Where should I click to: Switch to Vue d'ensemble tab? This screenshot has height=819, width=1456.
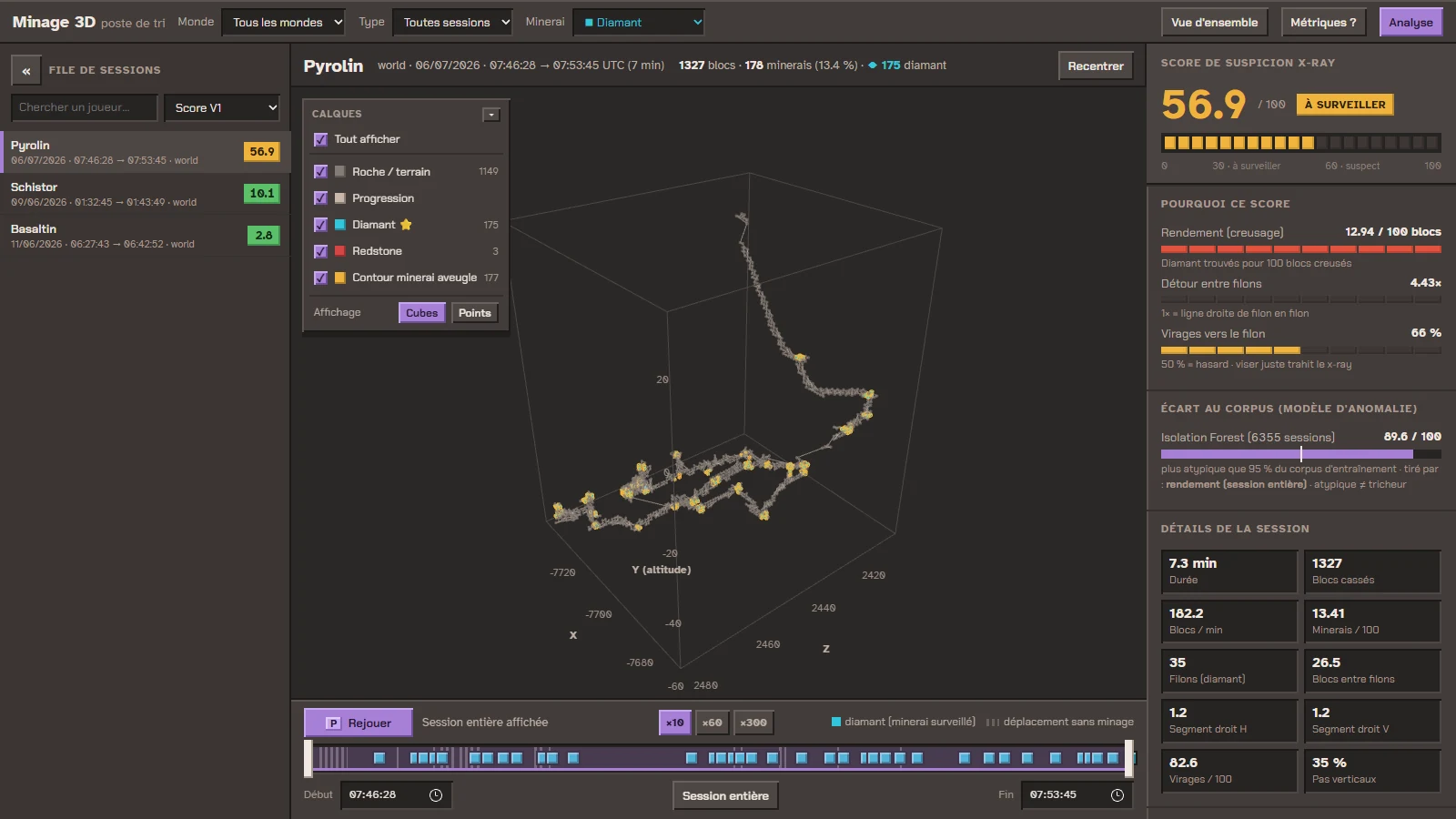tap(1214, 23)
